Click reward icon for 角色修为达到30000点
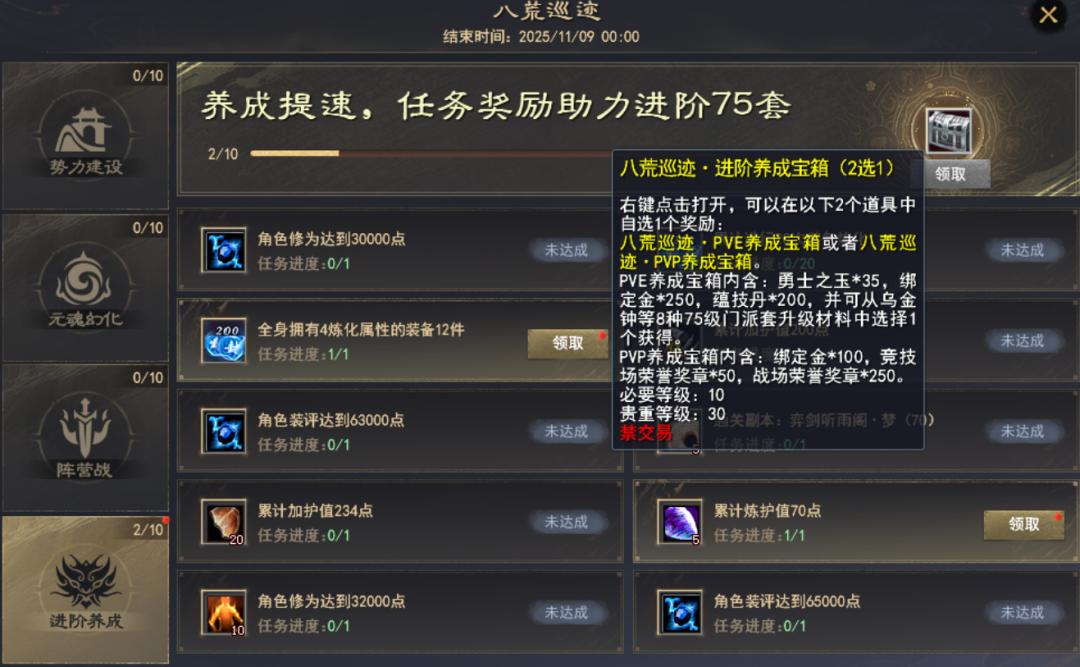The image size is (1080, 667). pos(224,250)
